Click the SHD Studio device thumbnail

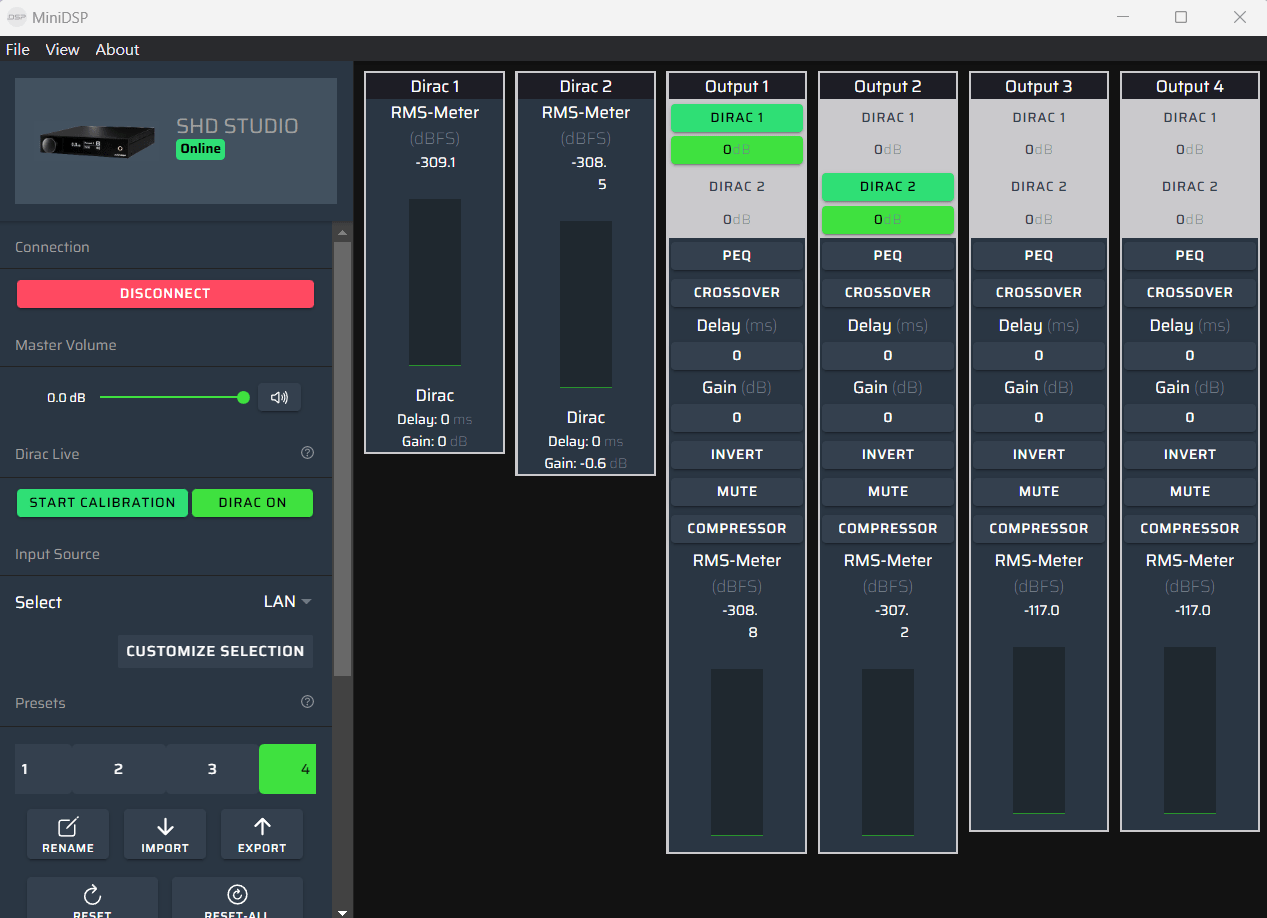point(98,140)
